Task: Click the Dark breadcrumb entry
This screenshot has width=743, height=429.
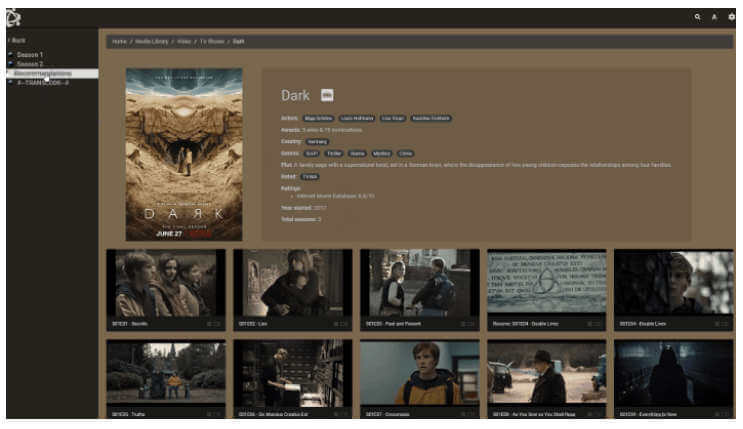Action: pyautogui.click(x=238, y=42)
